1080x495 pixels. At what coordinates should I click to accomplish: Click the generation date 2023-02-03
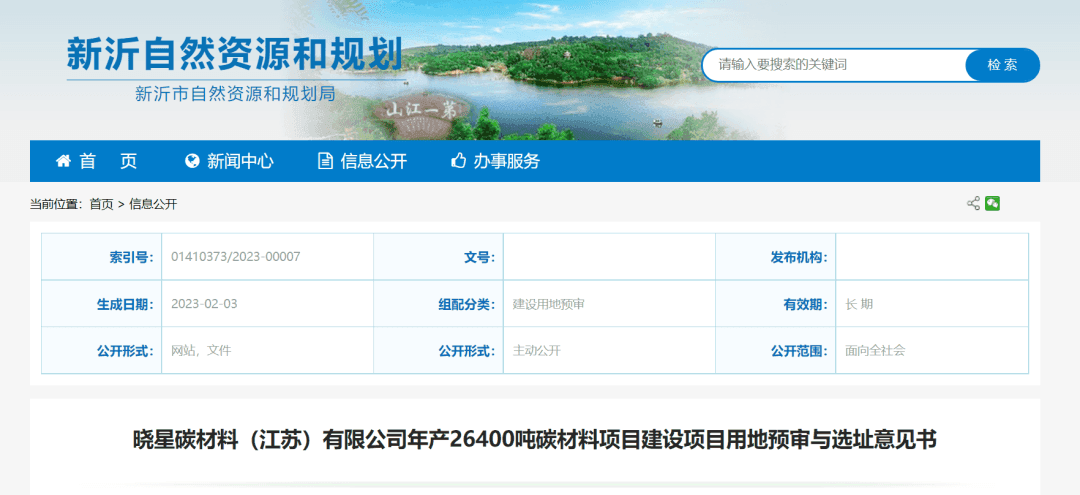pyautogui.click(x=204, y=304)
